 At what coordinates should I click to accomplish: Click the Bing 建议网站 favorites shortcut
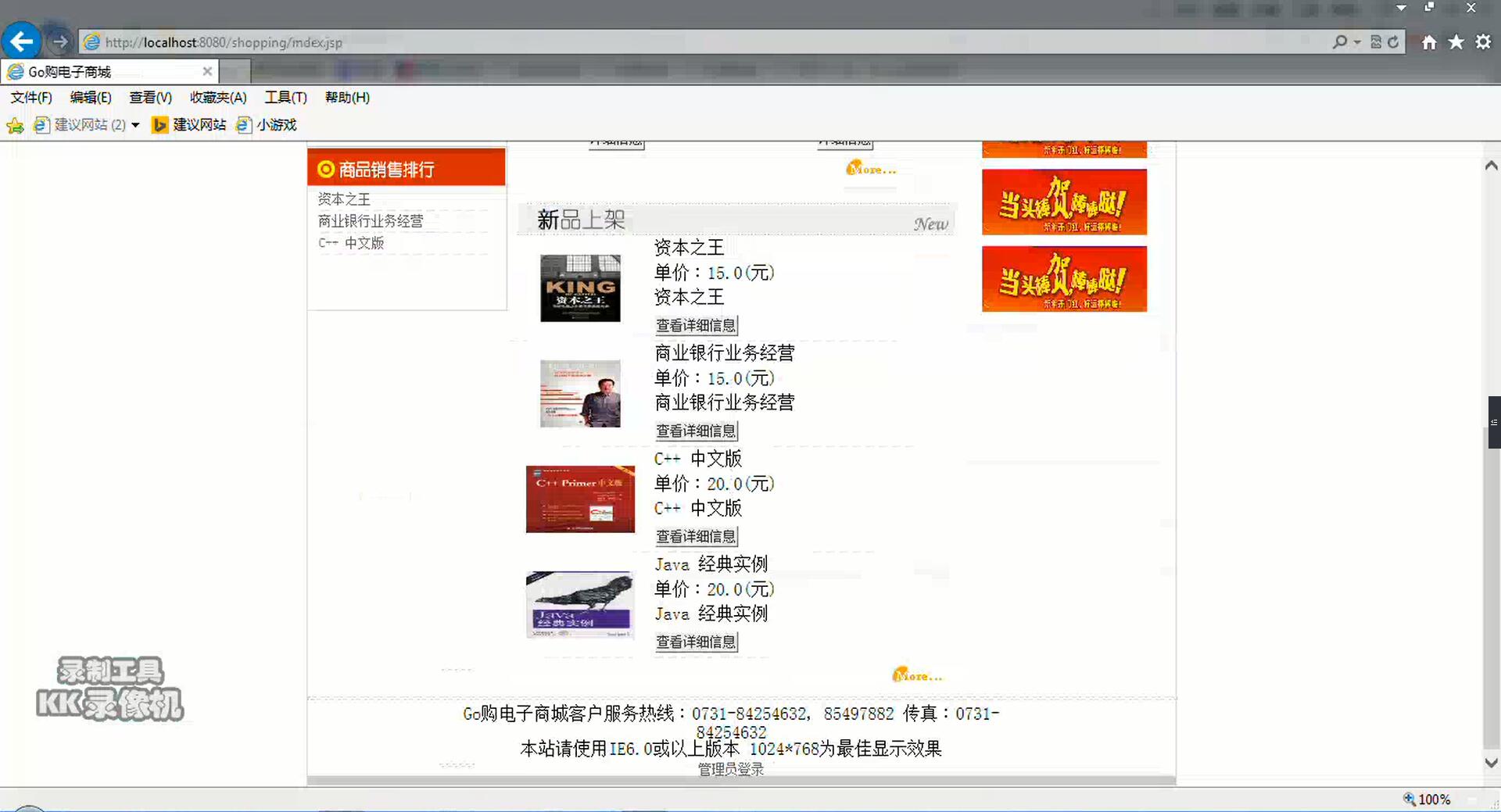pos(188,125)
